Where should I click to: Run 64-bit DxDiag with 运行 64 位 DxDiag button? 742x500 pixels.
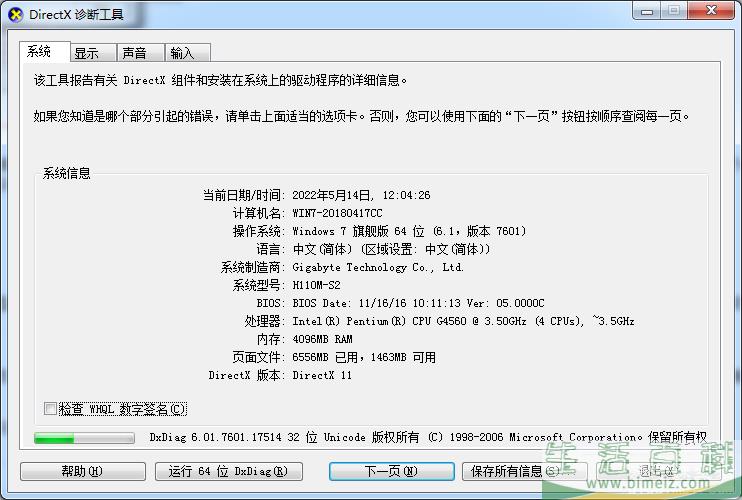click(x=229, y=471)
